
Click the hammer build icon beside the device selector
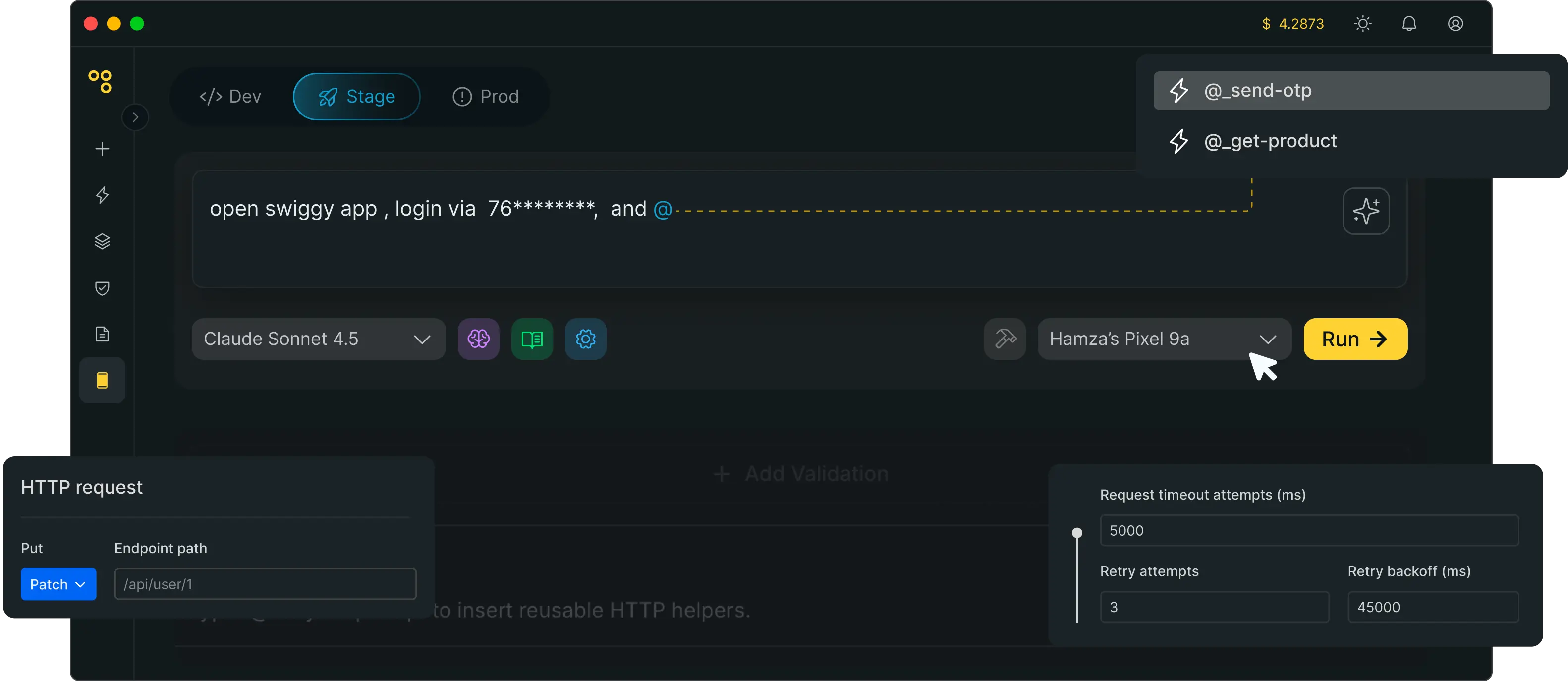coord(1005,339)
